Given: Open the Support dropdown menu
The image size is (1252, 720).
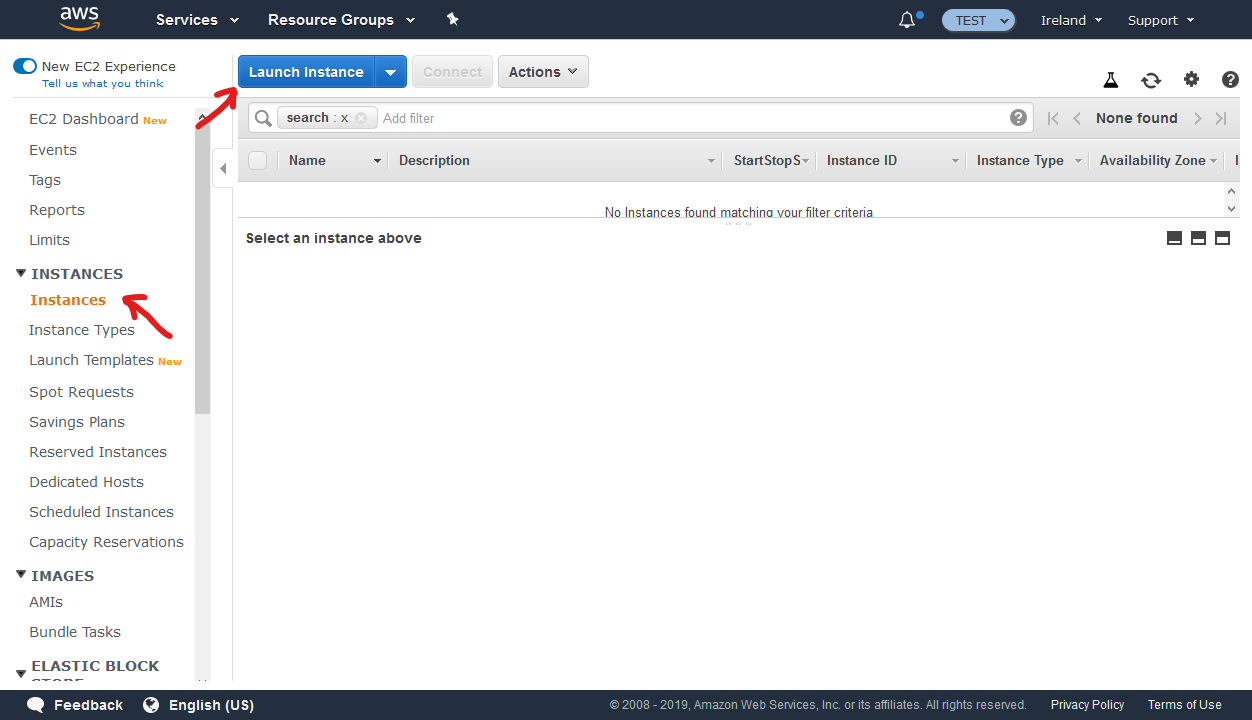Looking at the screenshot, I should [x=1161, y=20].
